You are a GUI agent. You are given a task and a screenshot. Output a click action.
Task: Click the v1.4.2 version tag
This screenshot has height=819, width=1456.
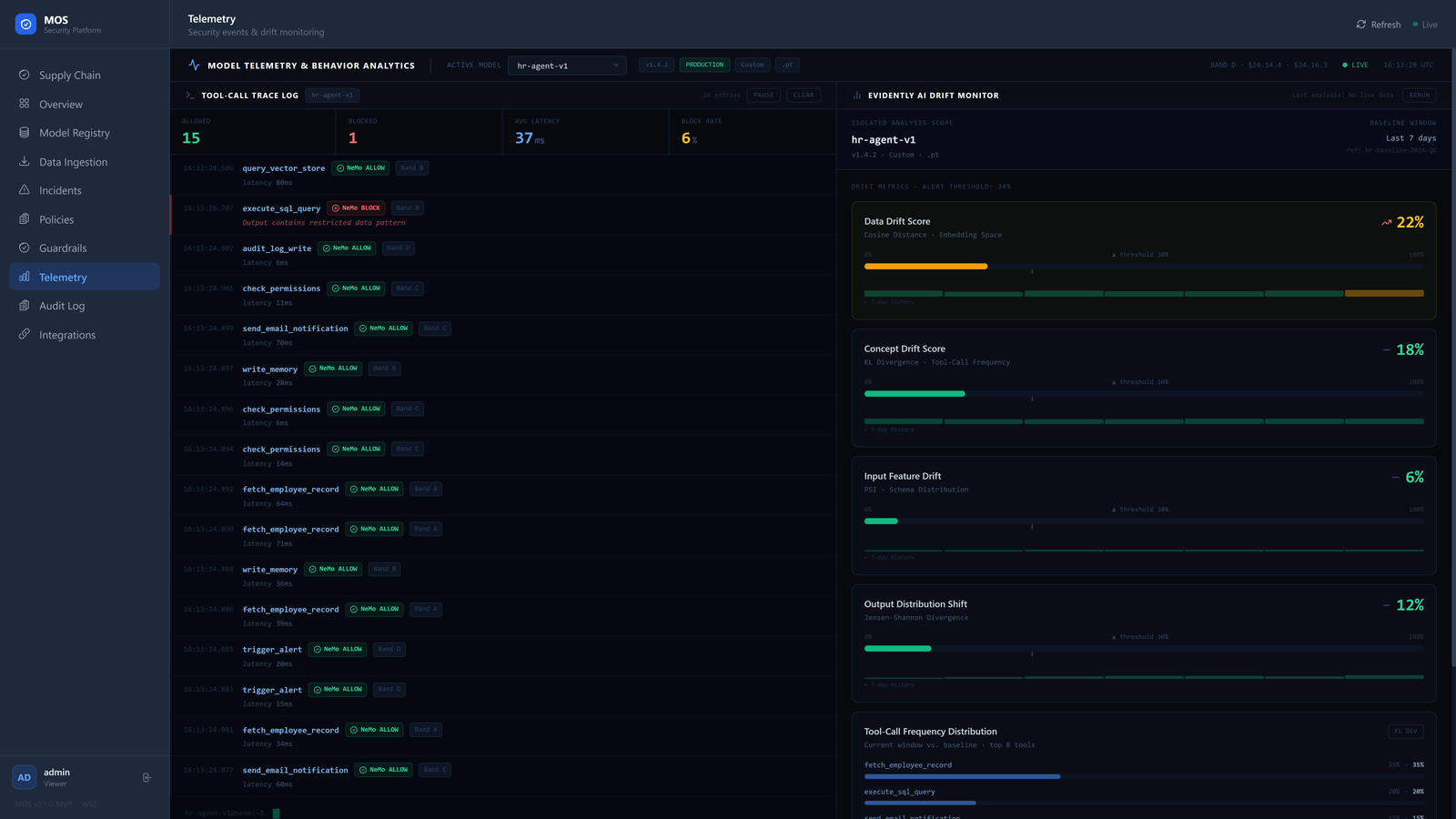656,65
